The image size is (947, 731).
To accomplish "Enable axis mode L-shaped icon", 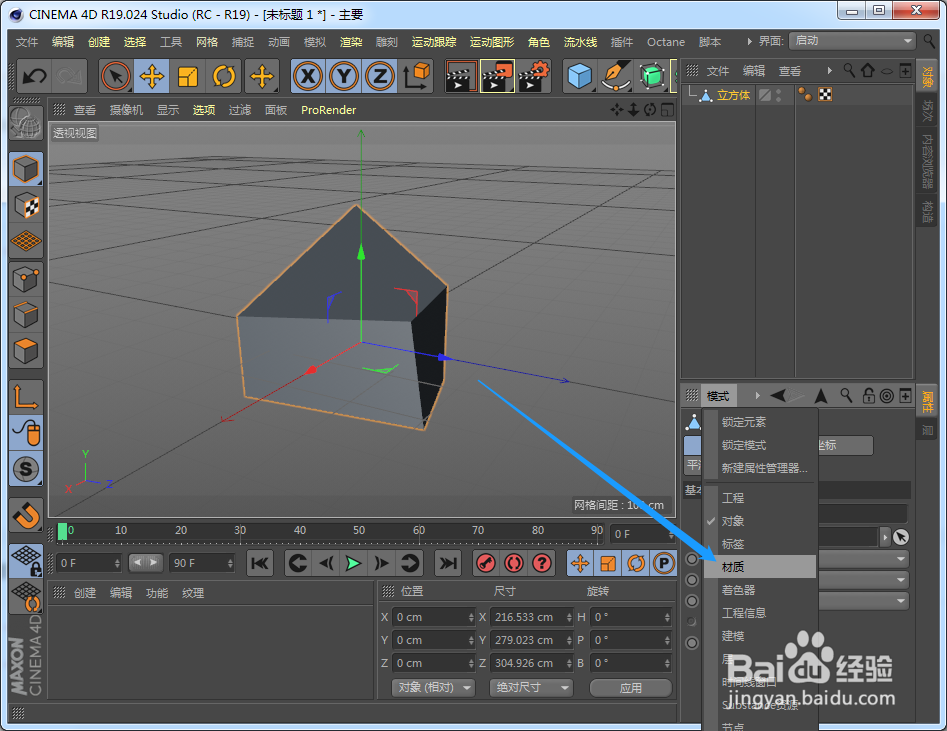I will coord(26,397).
